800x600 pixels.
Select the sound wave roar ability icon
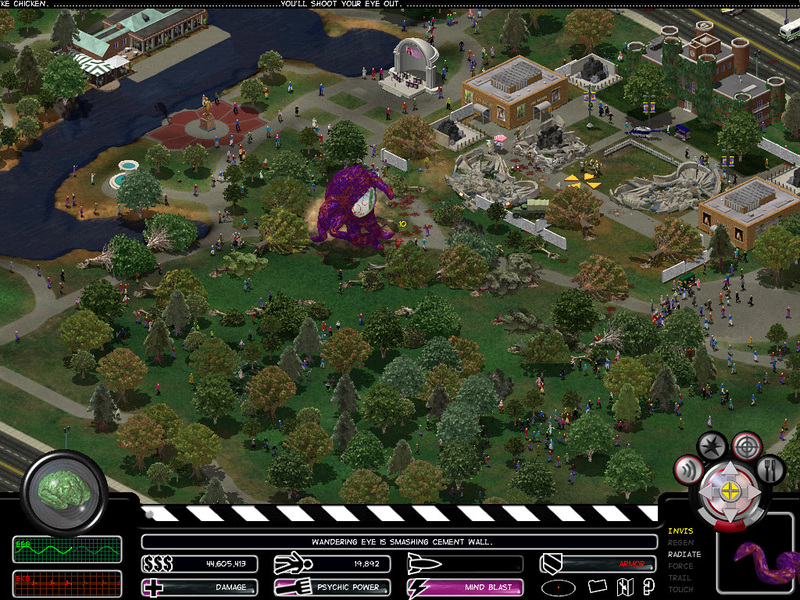pyautogui.click(x=687, y=469)
